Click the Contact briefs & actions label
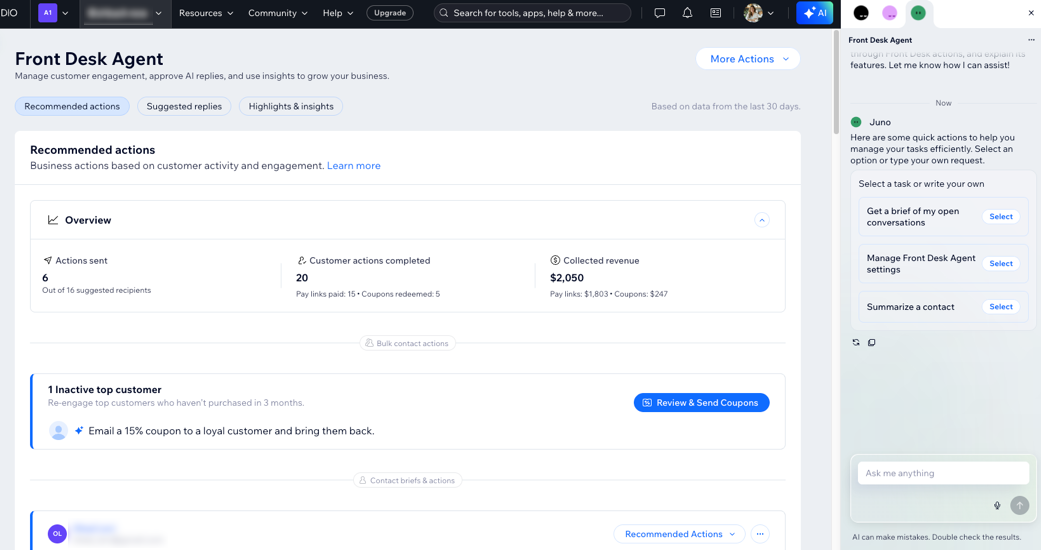1041x550 pixels. coord(408,480)
